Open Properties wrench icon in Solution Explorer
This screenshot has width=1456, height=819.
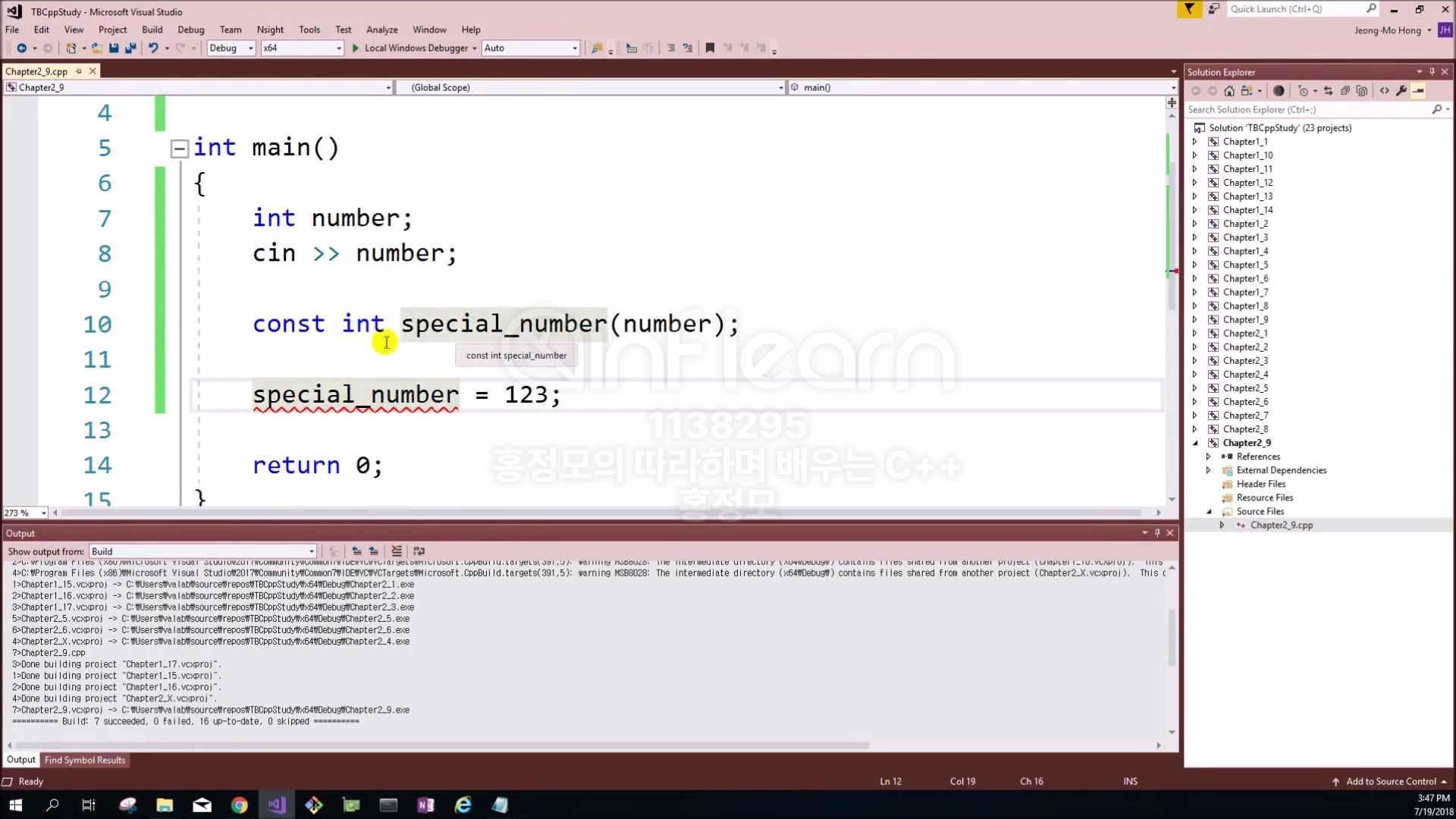click(x=1401, y=91)
